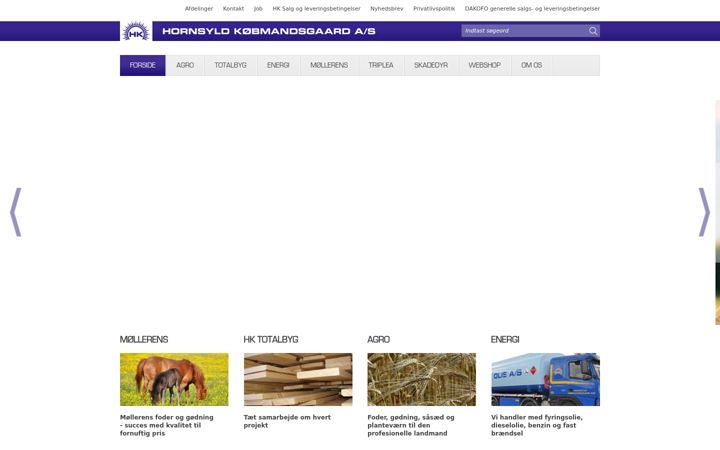Screen dimensions: 720x450
Task: Click the Nyhedsbrev link
Action: pyautogui.click(x=387, y=9)
